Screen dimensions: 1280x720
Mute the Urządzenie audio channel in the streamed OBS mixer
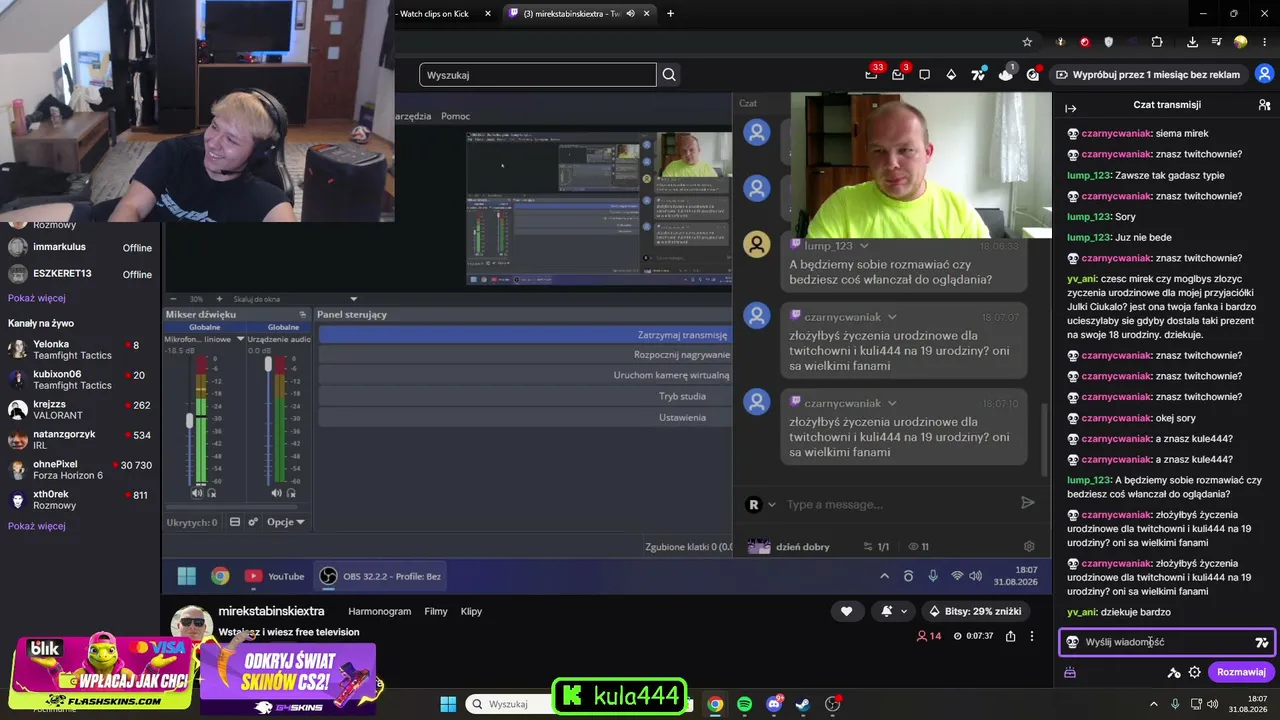(276, 493)
